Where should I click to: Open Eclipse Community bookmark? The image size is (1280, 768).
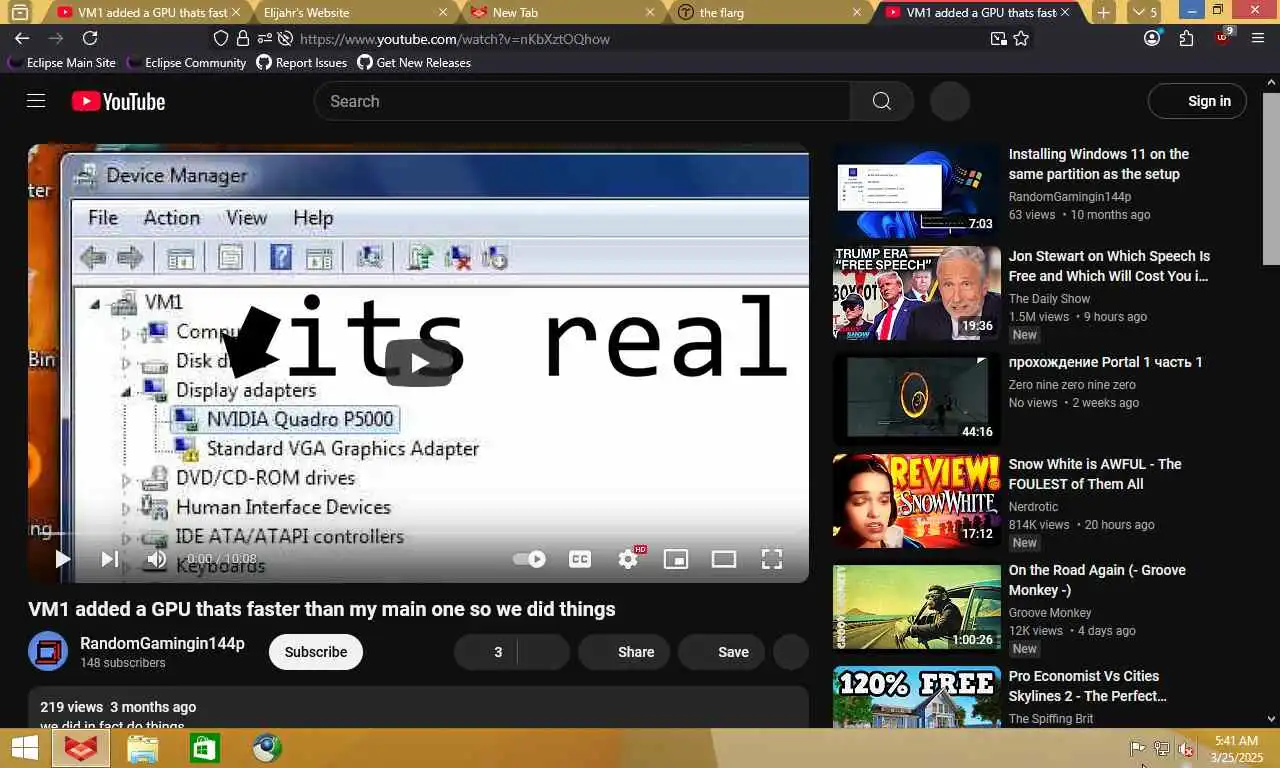point(186,62)
